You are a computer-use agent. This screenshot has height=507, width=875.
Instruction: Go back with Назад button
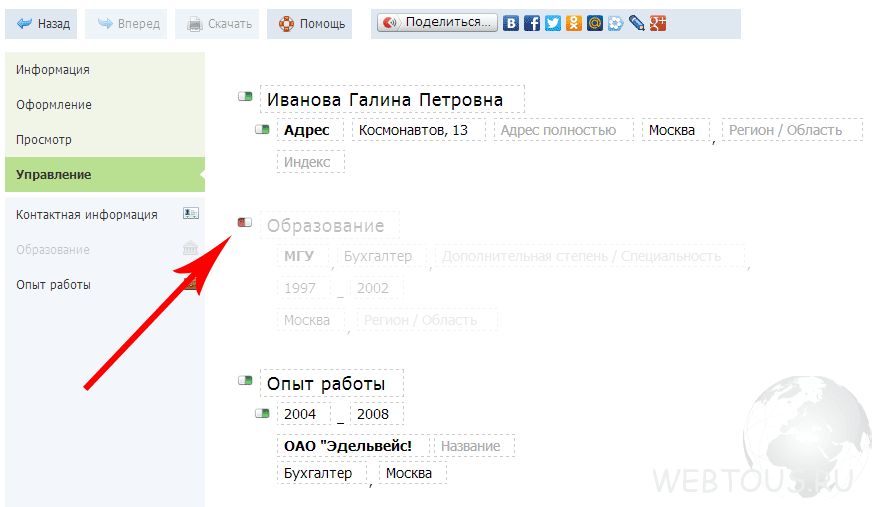(x=41, y=24)
